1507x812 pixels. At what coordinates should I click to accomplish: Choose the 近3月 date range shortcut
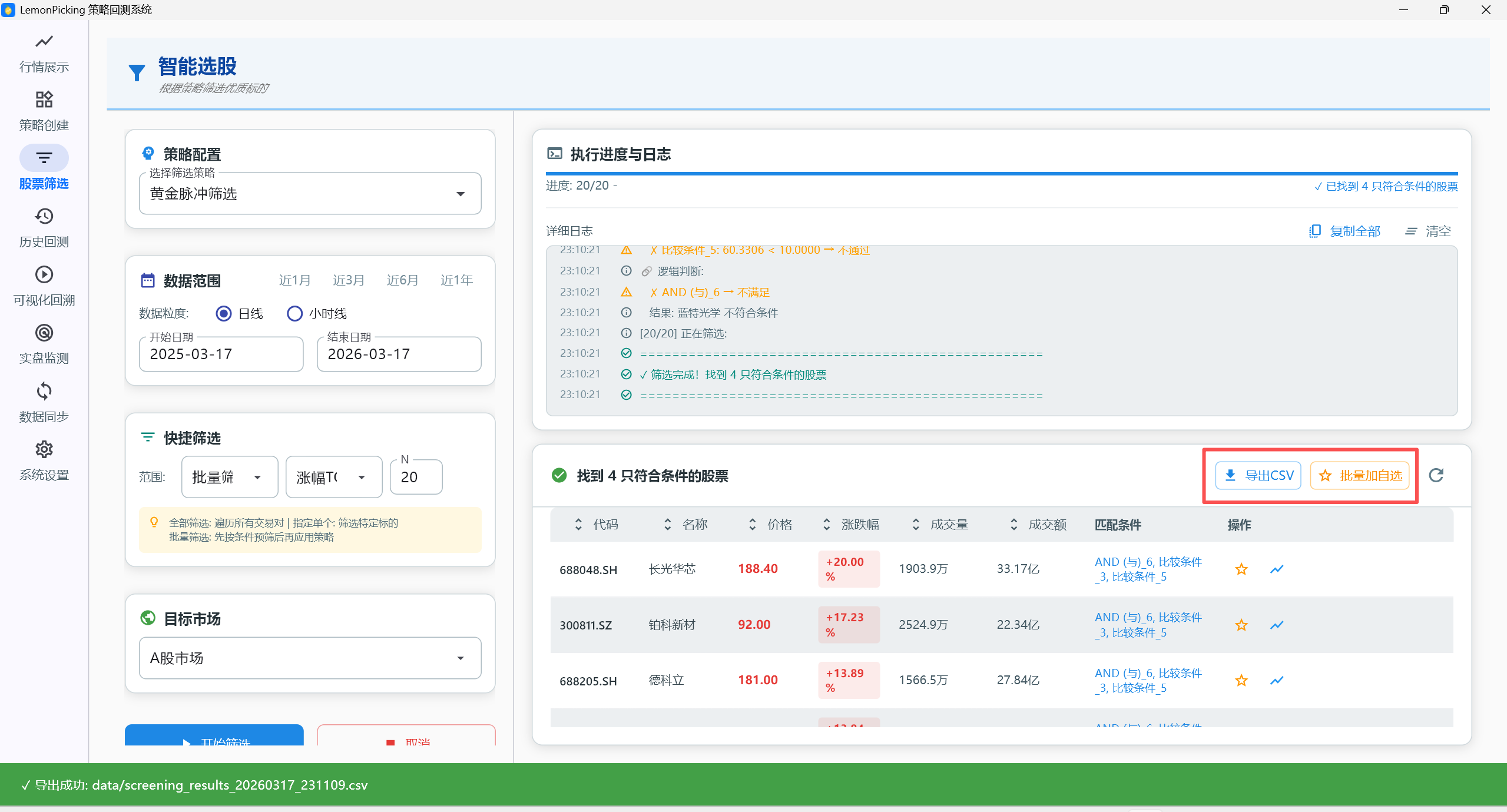(x=349, y=280)
